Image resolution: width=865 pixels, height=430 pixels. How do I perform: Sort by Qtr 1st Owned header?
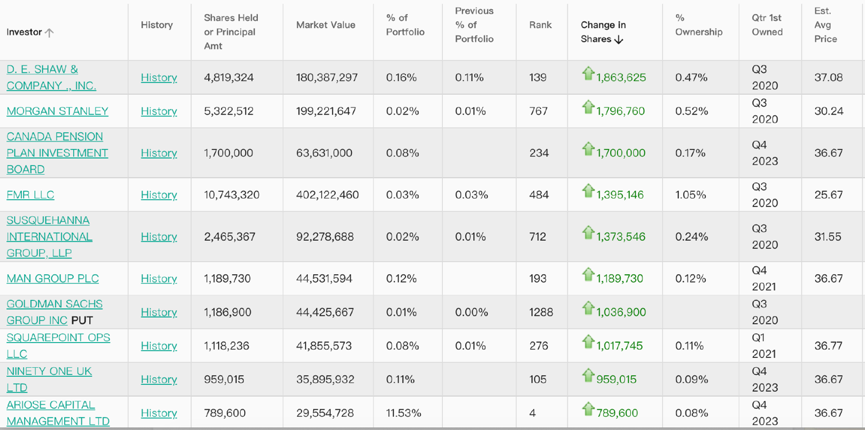coord(768,25)
